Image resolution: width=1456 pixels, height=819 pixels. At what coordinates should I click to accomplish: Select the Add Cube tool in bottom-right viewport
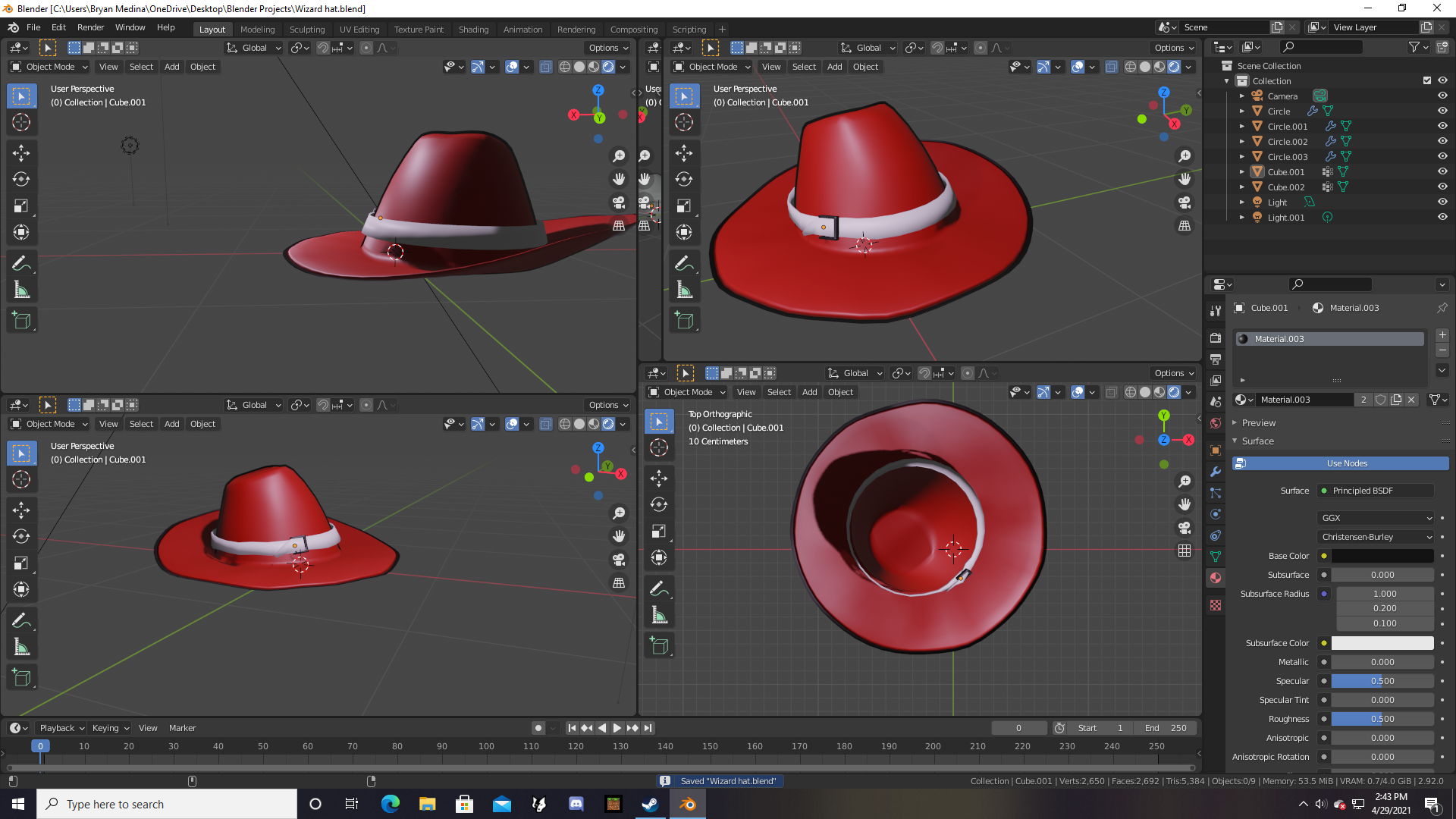coord(659,646)
